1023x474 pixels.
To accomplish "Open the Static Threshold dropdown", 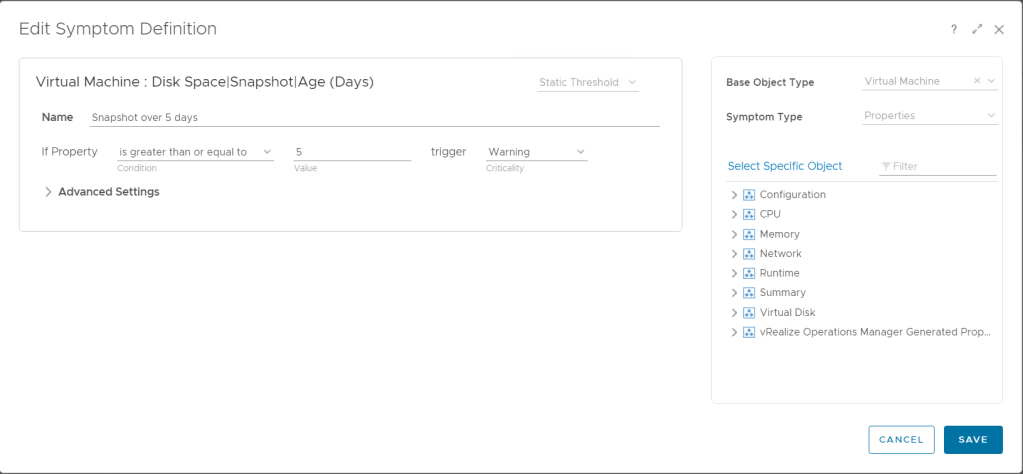I will (587, 82).
